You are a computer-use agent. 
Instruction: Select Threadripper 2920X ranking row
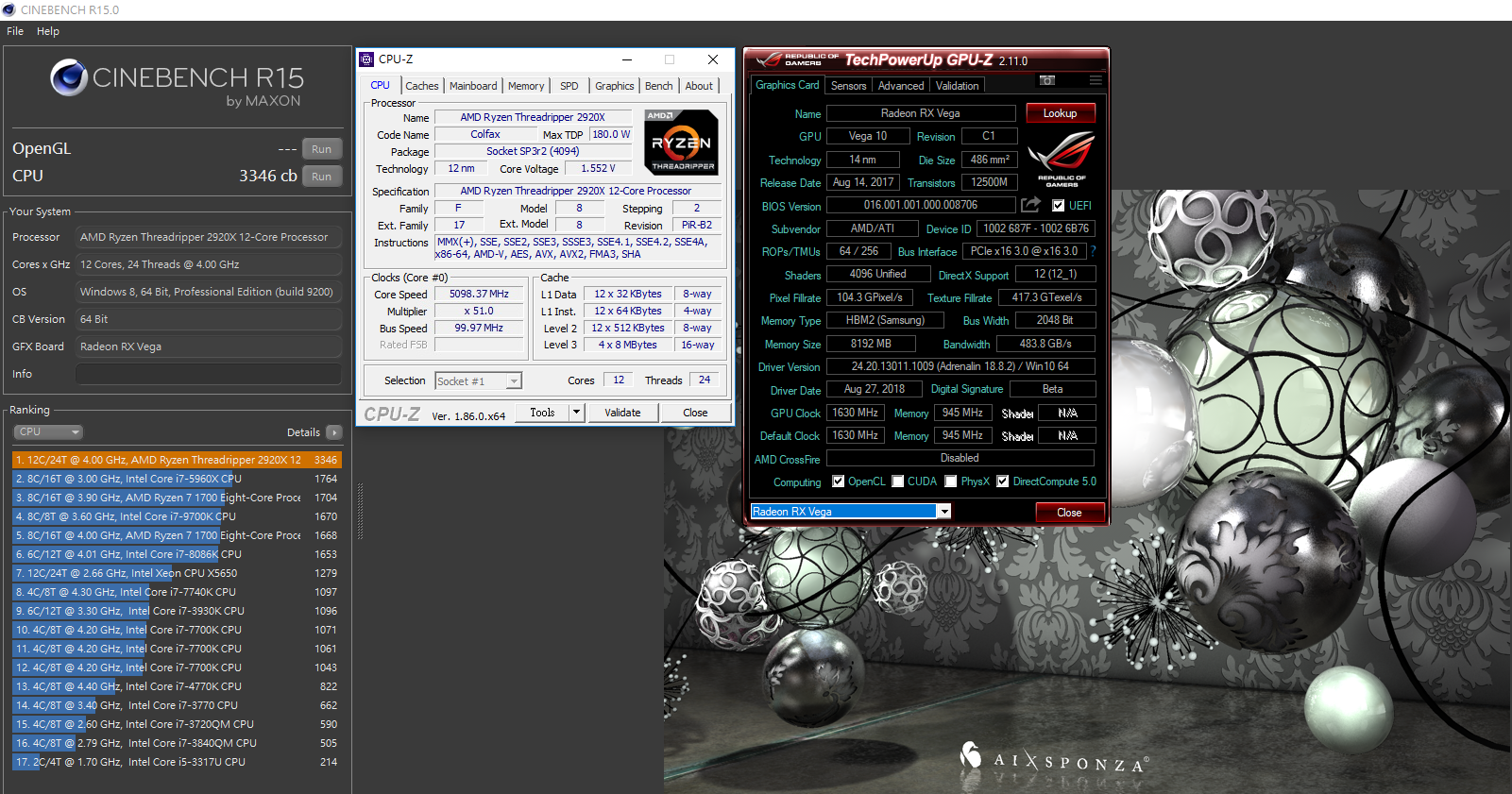click(177, 460)
